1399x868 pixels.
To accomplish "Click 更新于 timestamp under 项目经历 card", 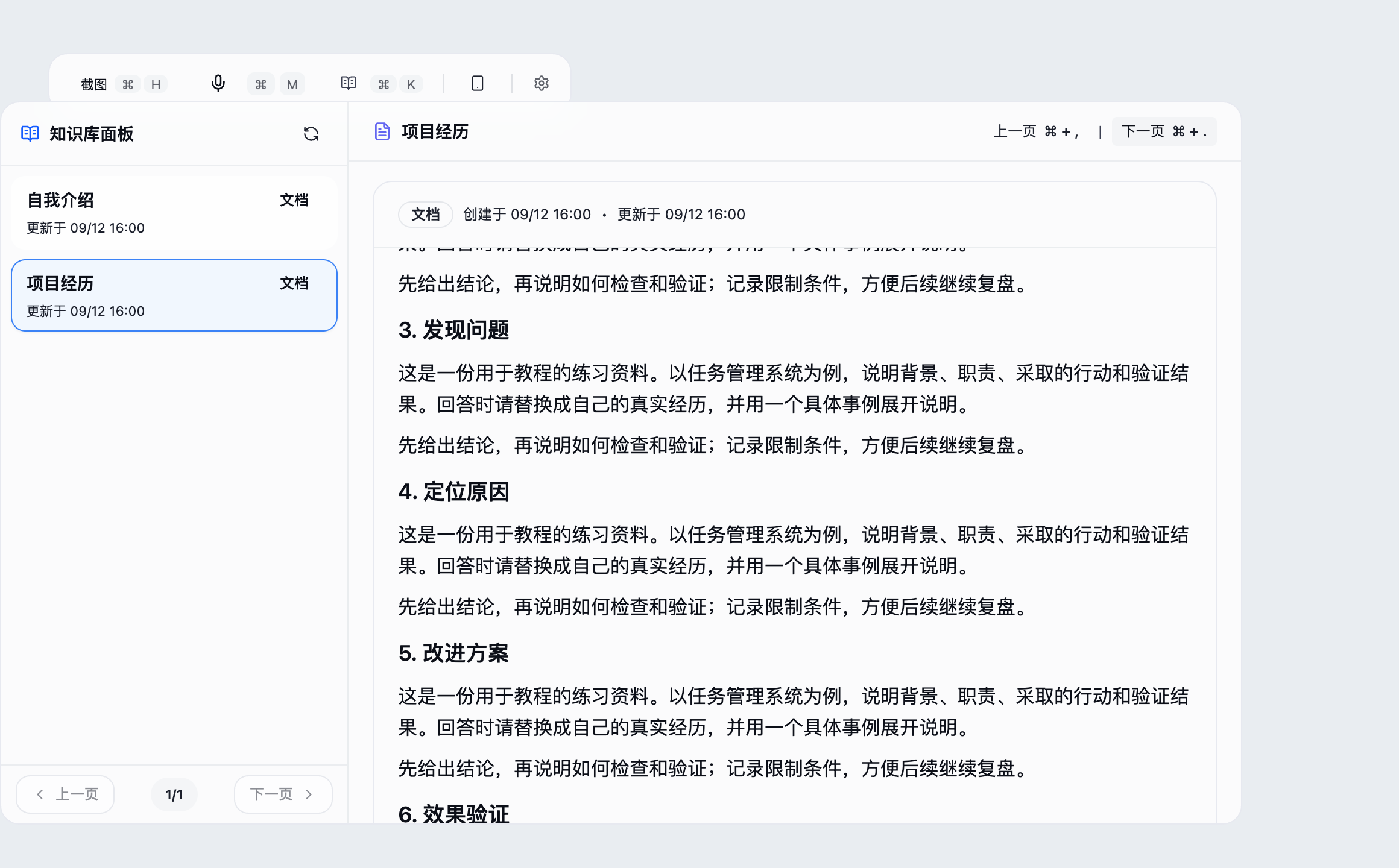I will pyautogui.click(x=86, y=311).
